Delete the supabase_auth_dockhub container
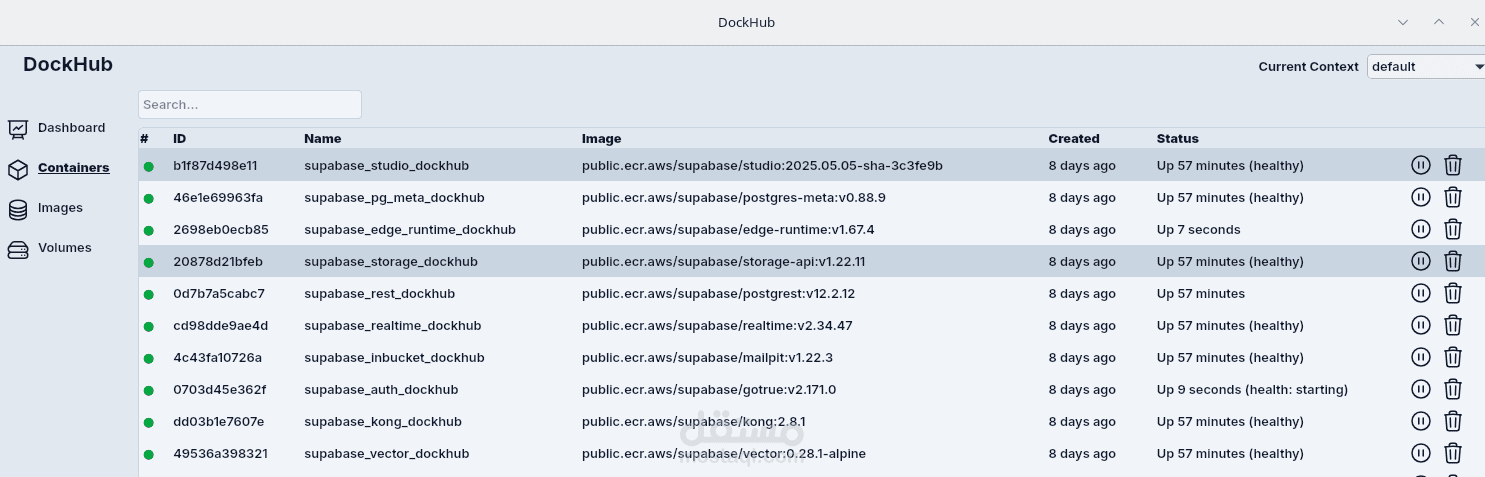The width and height of the screenshot is (1485, 477). pos(1453,389)
